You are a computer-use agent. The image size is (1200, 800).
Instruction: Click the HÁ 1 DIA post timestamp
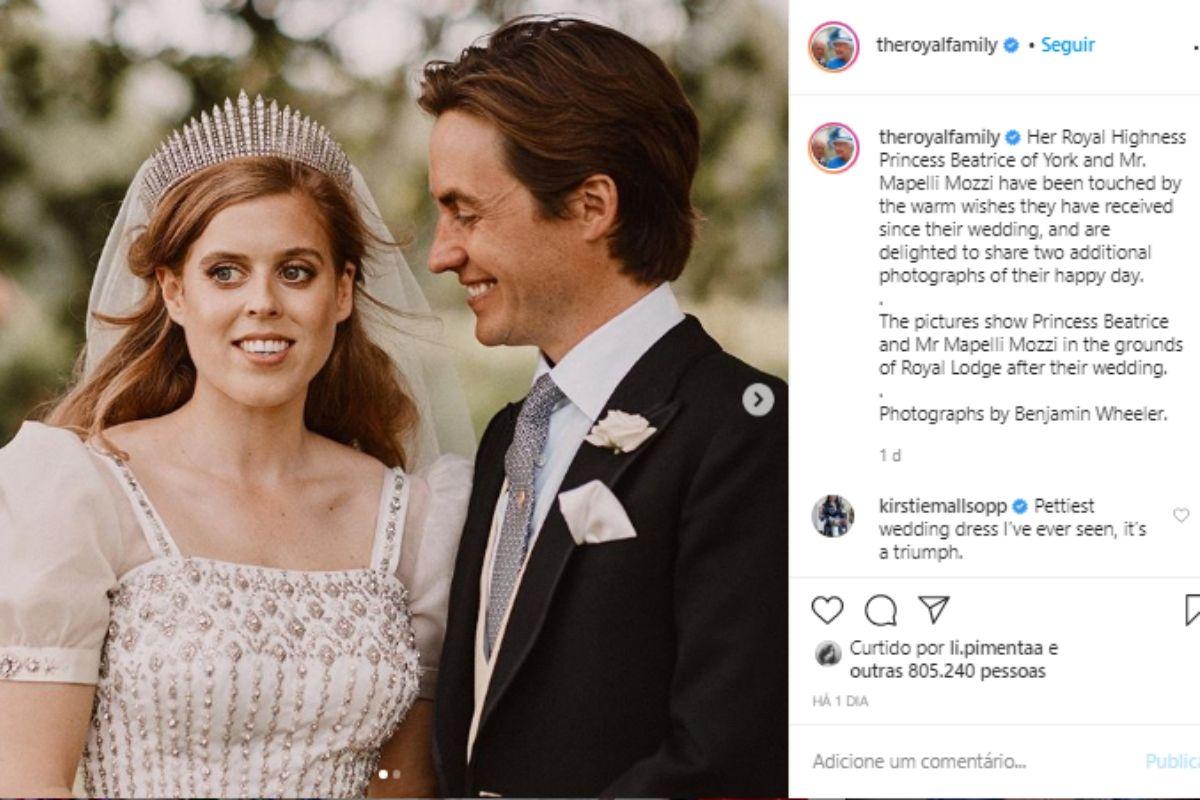pos(840,702)
